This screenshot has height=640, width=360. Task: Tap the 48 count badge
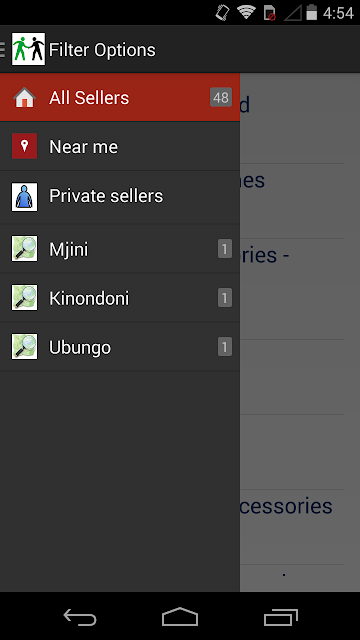(x=221, y=97)
